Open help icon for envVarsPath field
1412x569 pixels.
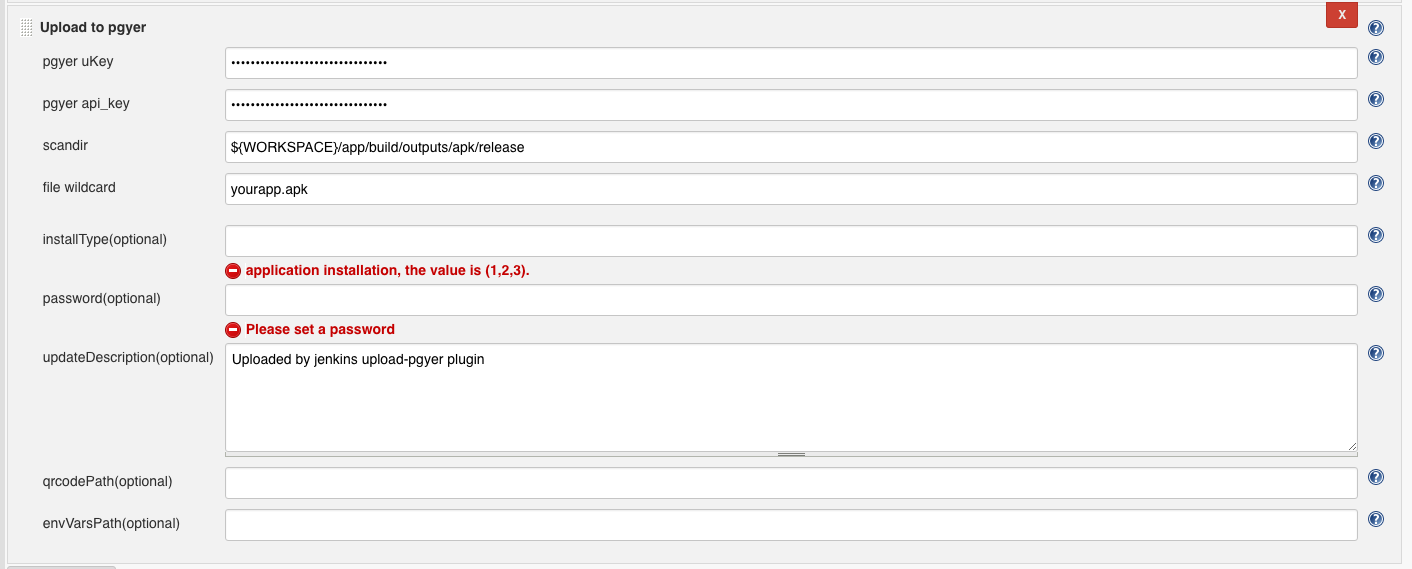pos(1376,519)
